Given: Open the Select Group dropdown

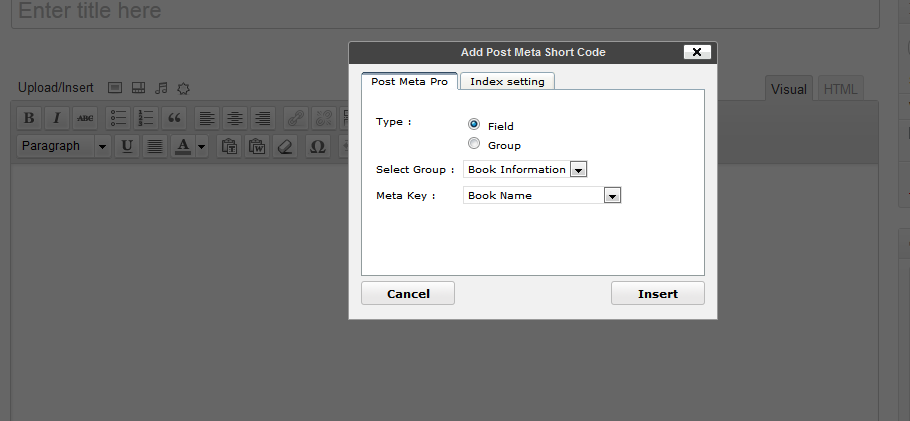Looking at the screenshot, I should click(577, 170).
